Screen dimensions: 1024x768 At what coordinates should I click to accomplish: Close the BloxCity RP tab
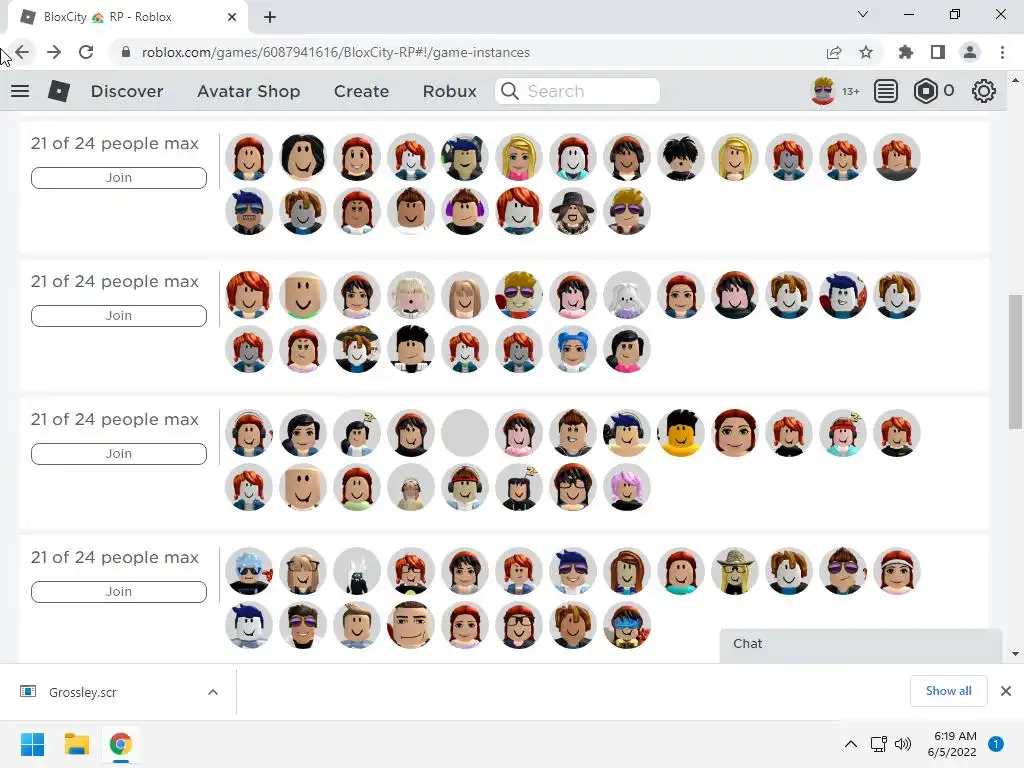pos(232,17)
